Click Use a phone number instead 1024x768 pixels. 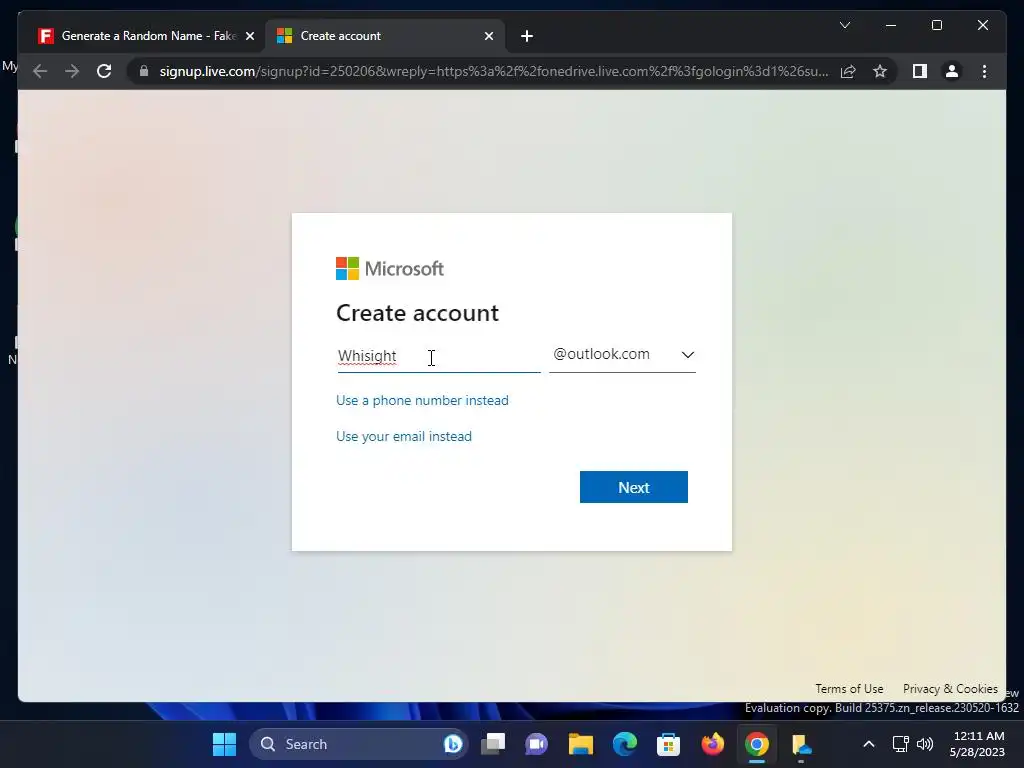(x=422, y=400)
